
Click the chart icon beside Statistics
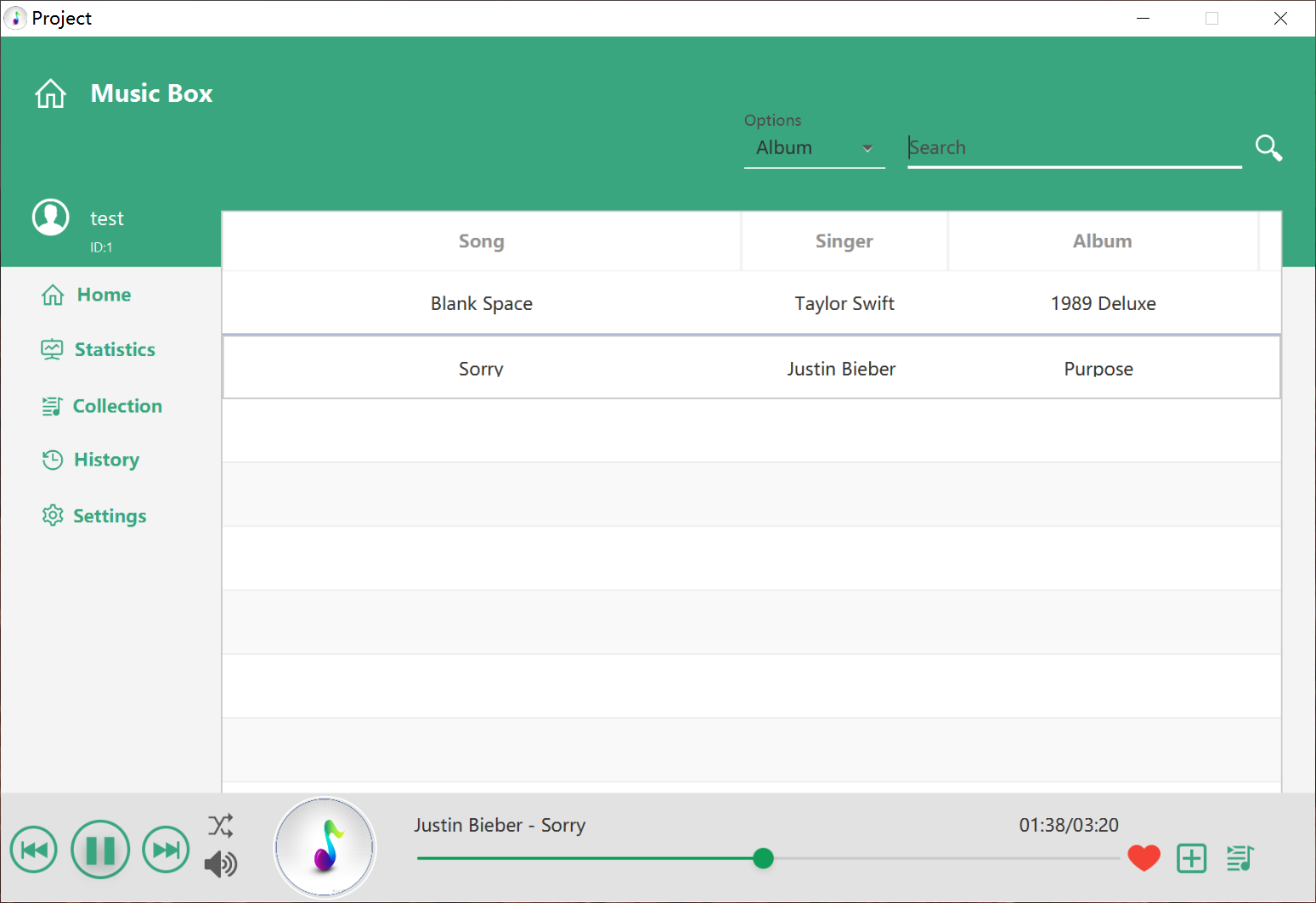point(52,349)
